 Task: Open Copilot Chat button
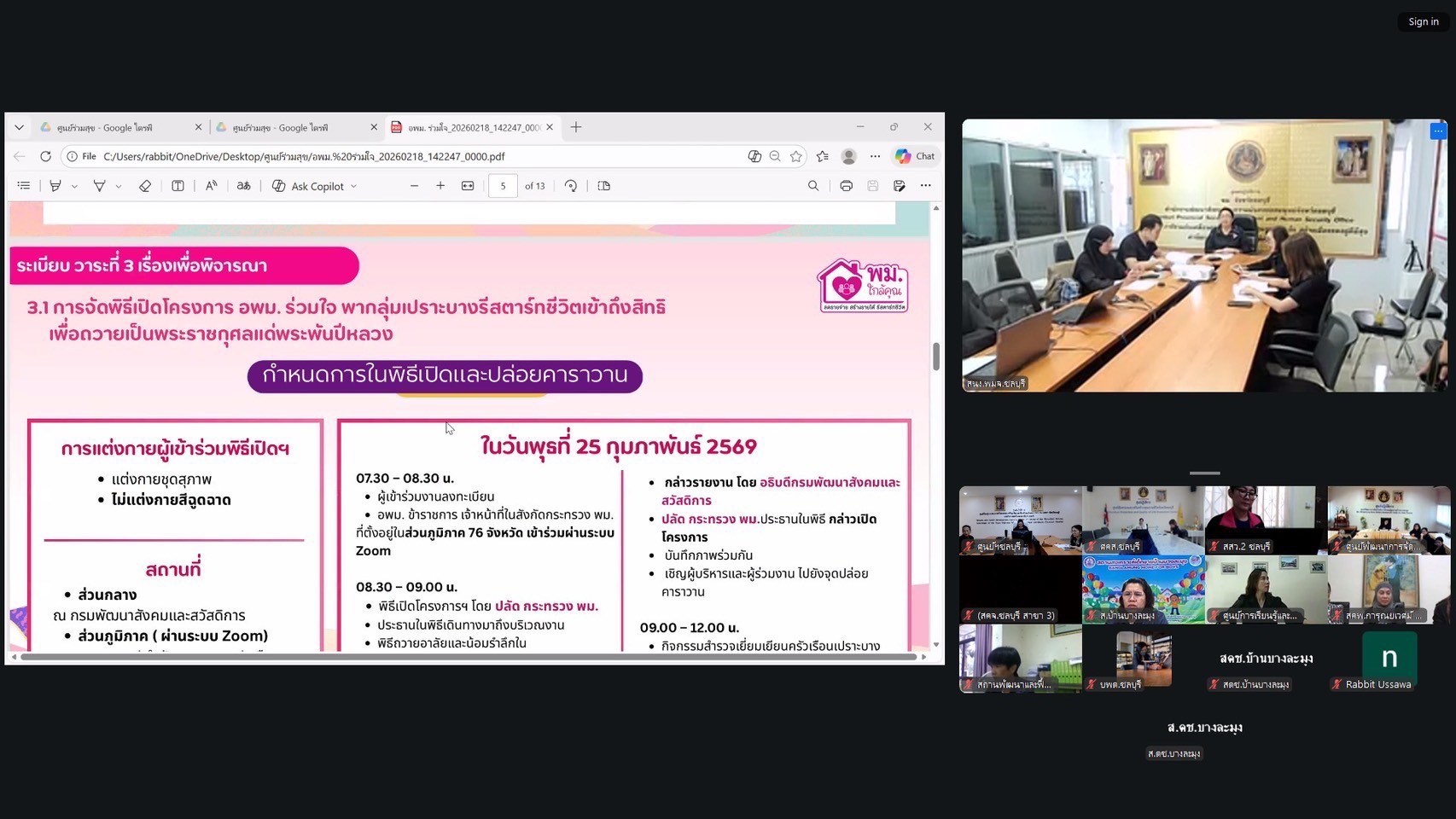click(x=915, y=156)
